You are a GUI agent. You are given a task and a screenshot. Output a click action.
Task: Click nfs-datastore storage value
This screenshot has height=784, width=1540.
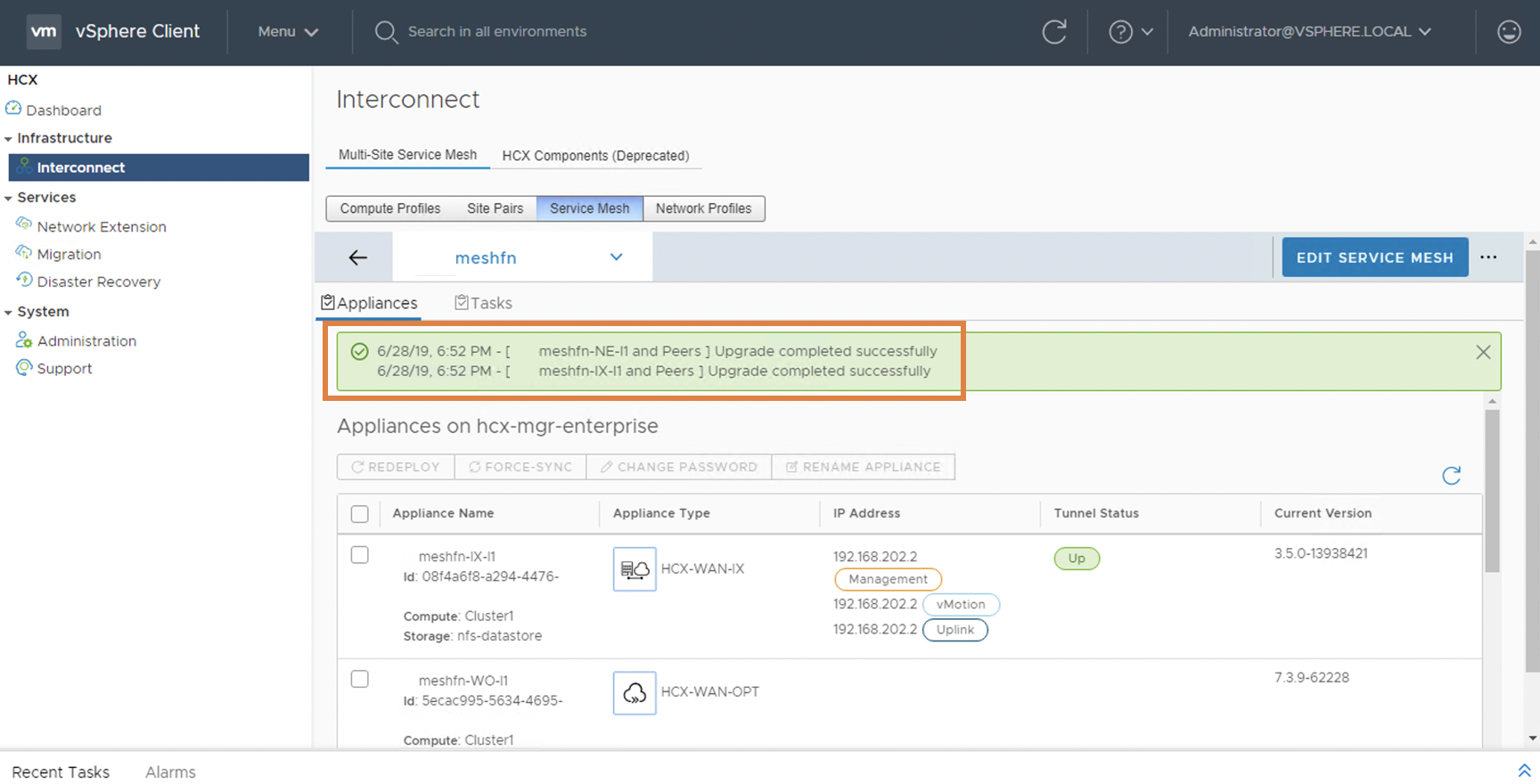(499, 636)
